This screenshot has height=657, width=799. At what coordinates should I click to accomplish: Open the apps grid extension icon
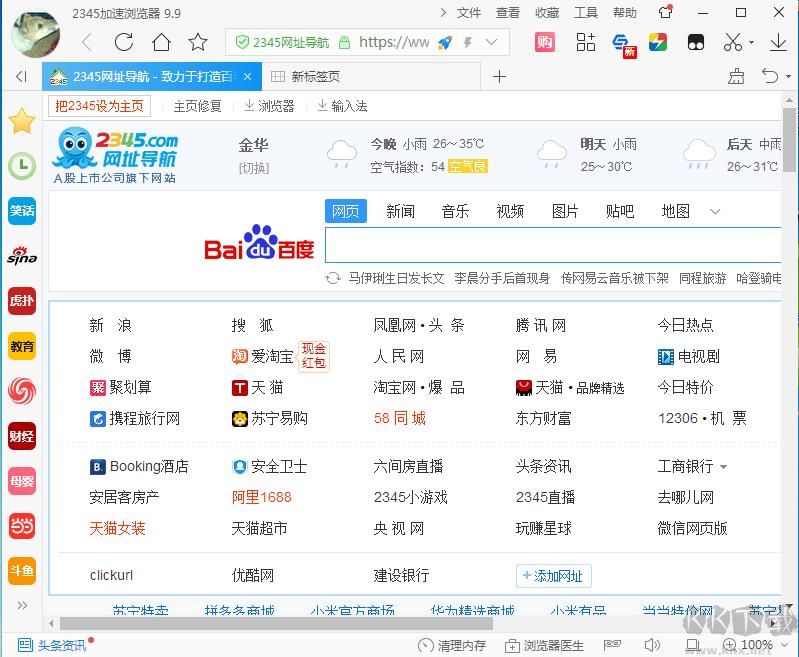(585, 42)
